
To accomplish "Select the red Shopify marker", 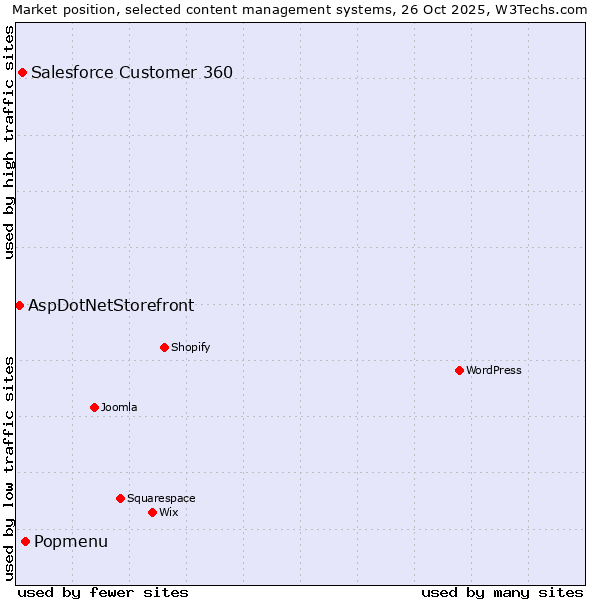I will click(164, 347).
